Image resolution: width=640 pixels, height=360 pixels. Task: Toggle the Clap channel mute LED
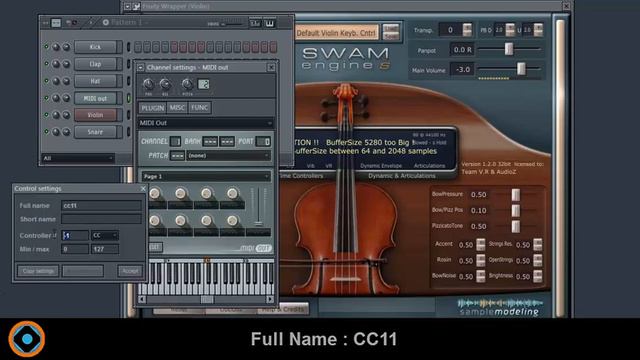(x=46, y=64)
